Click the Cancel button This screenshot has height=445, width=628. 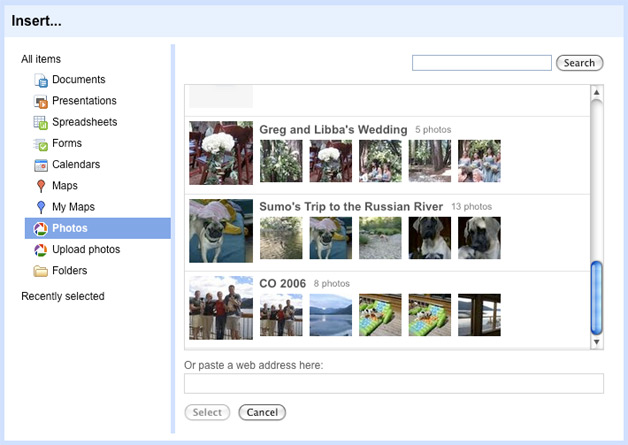point(262,412)
